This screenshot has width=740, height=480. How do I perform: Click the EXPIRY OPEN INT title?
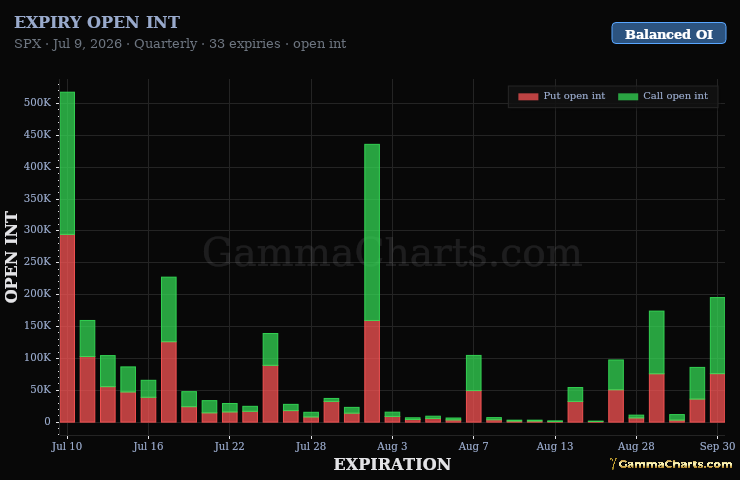[97, 22]
